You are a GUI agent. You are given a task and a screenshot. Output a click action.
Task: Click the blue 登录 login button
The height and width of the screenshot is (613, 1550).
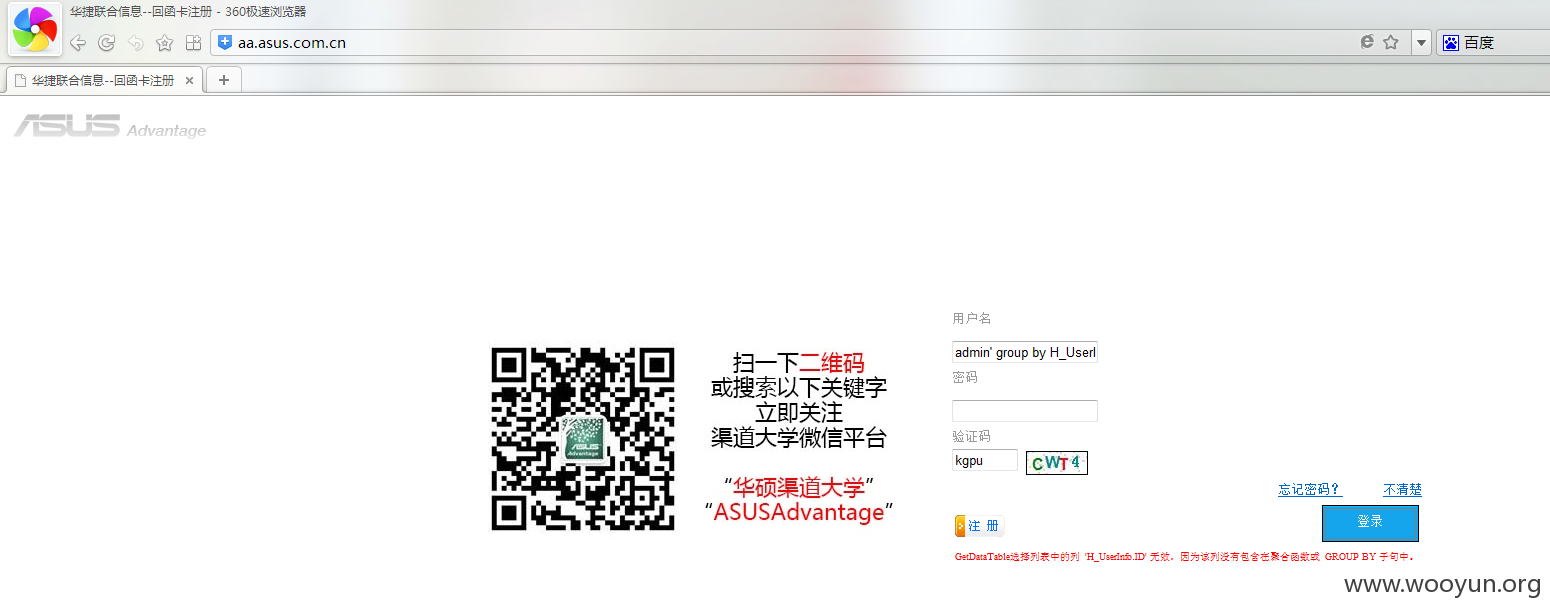(x=1370, y=523)
